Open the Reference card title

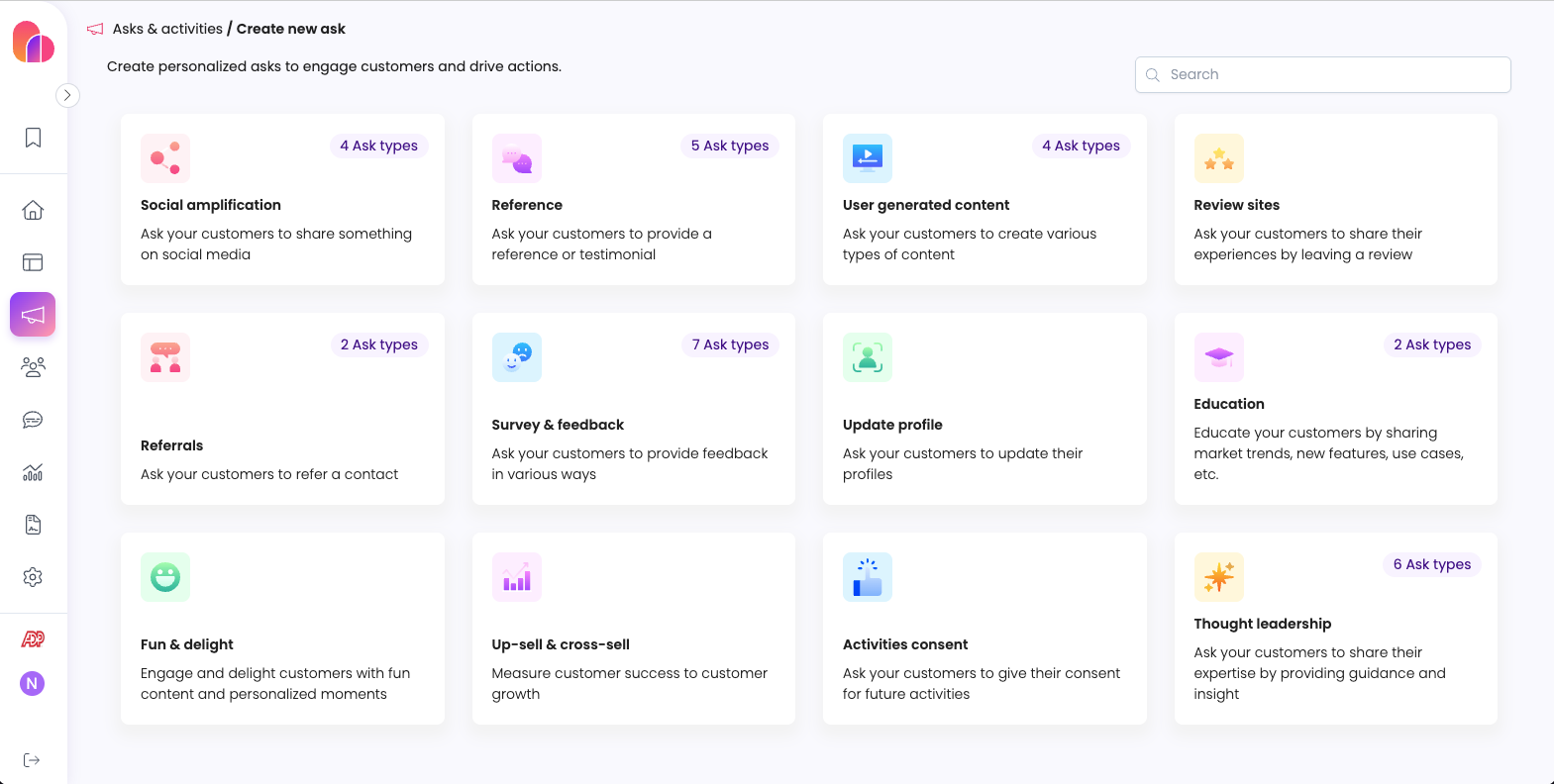click(x=527, y=205)
